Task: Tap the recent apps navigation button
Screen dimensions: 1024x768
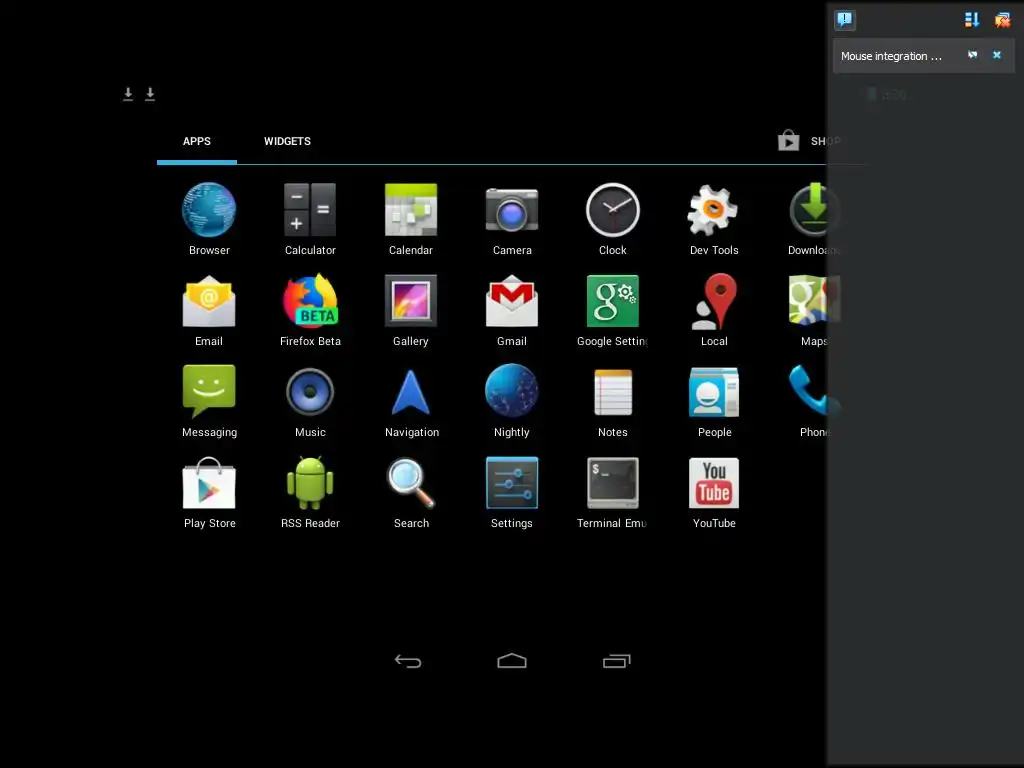Action: coord(616,661)
